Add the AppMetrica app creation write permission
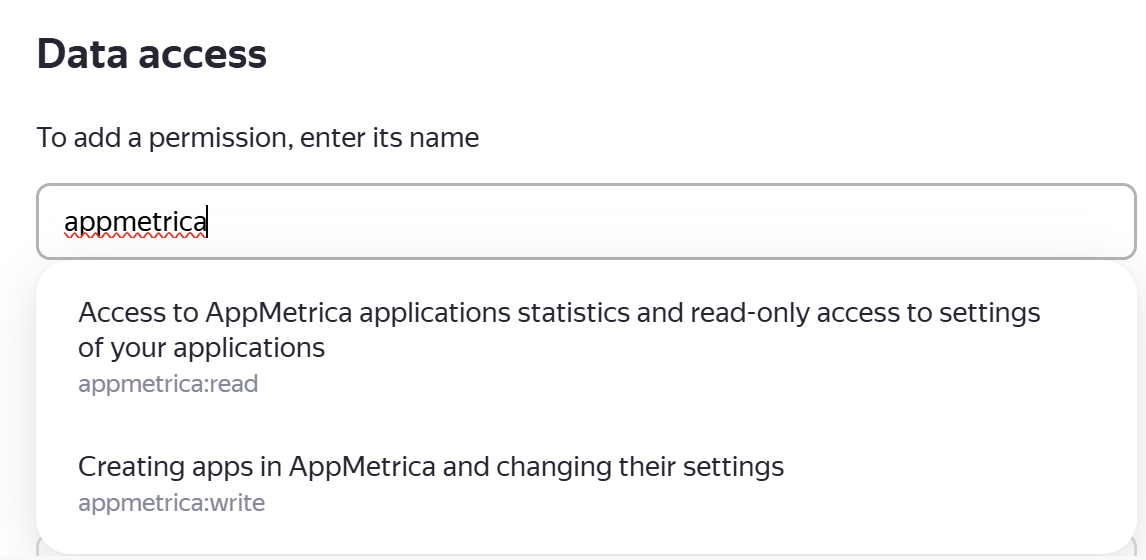 pyautogui.click(x=430, y=483)
